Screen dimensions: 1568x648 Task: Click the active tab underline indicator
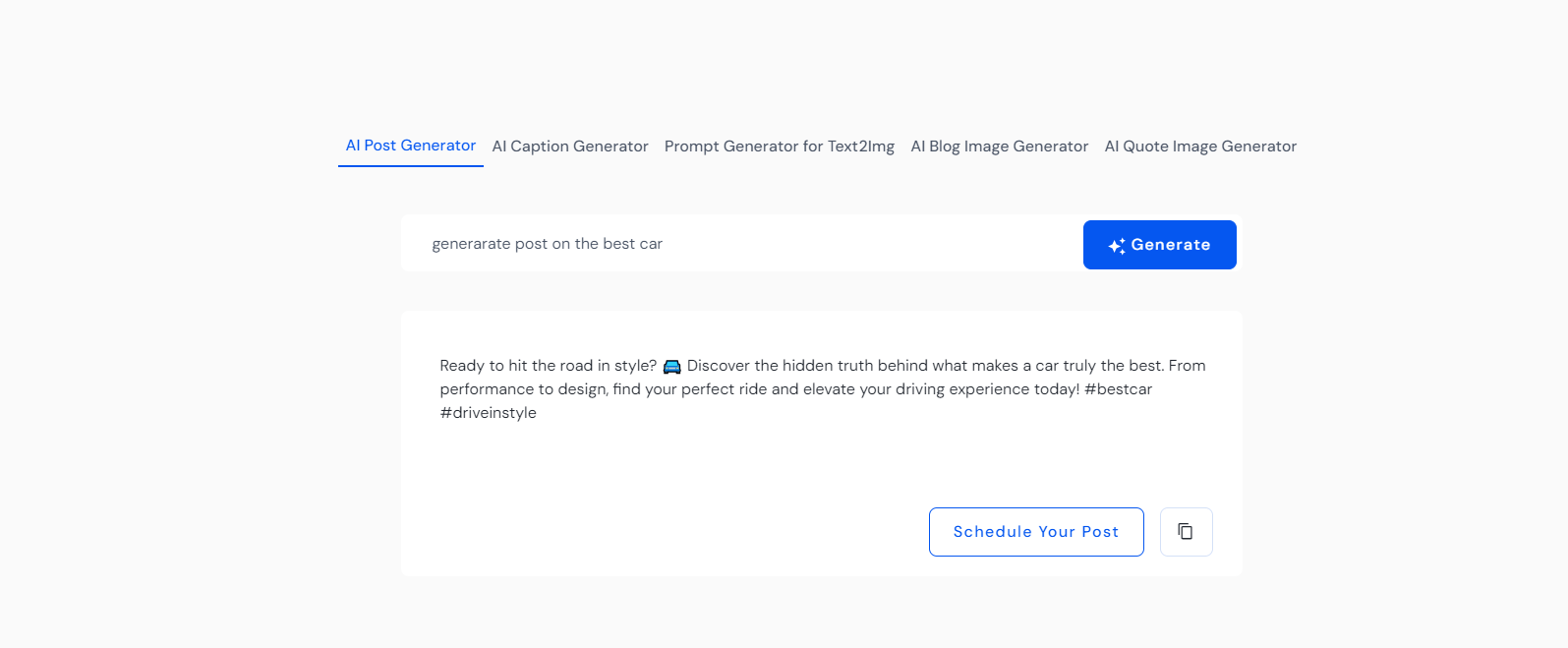pos(410,167)
